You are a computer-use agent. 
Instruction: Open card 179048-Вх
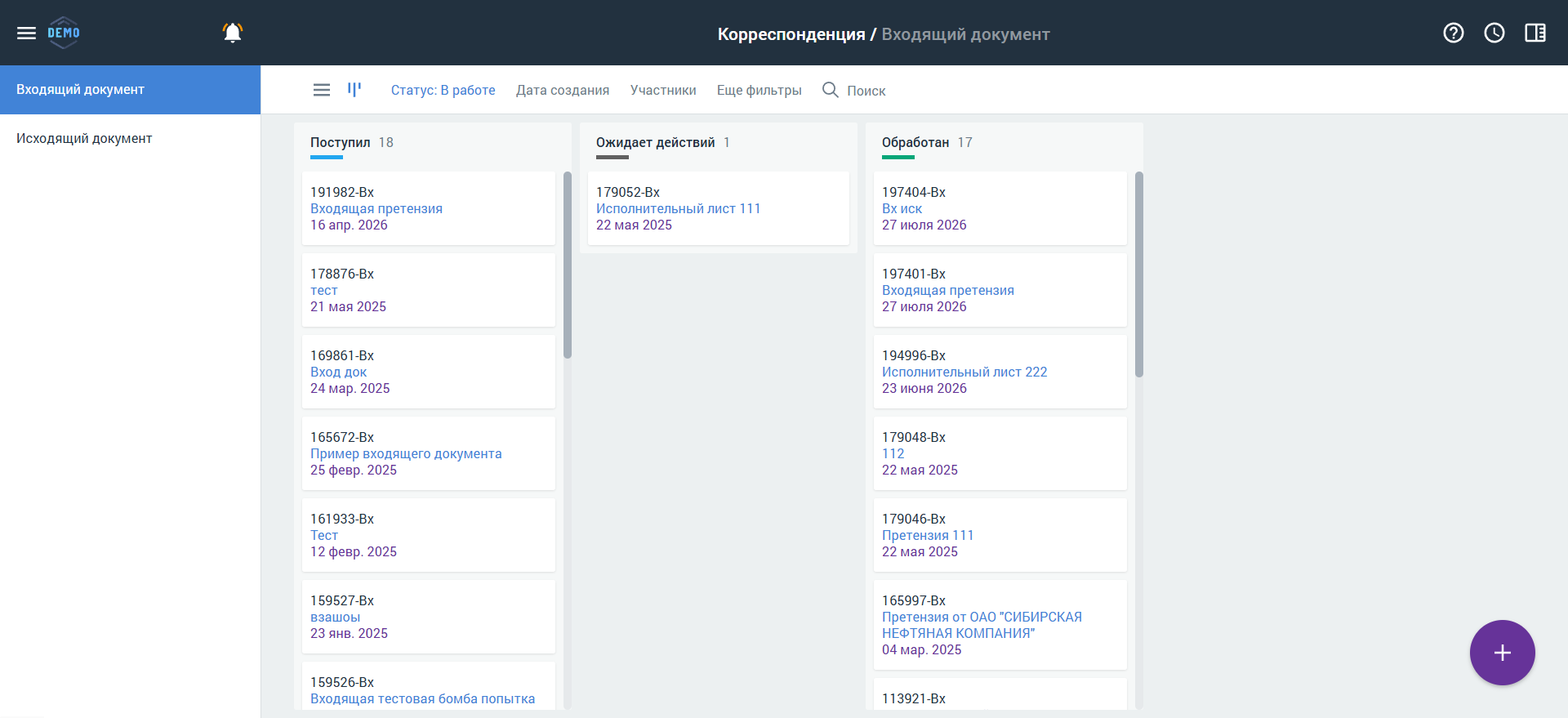point(1000,453)
